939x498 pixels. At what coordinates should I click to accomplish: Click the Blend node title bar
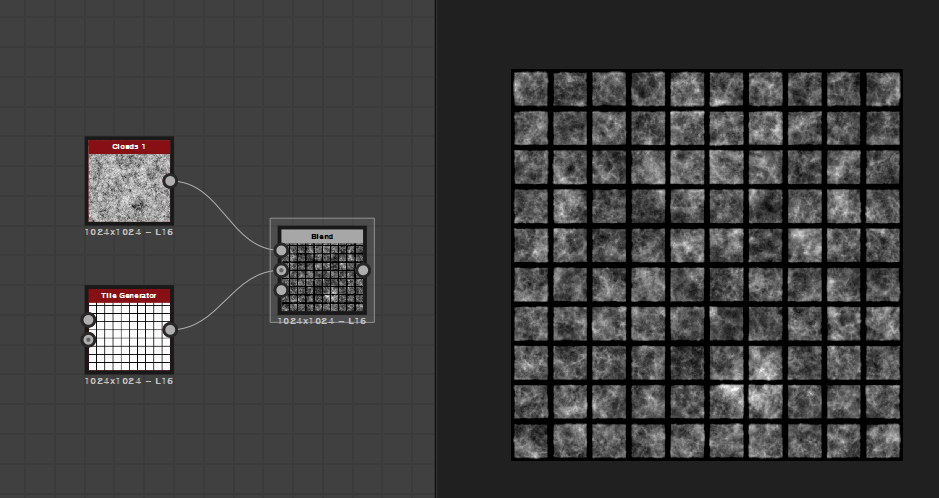(x=322, y=236)
